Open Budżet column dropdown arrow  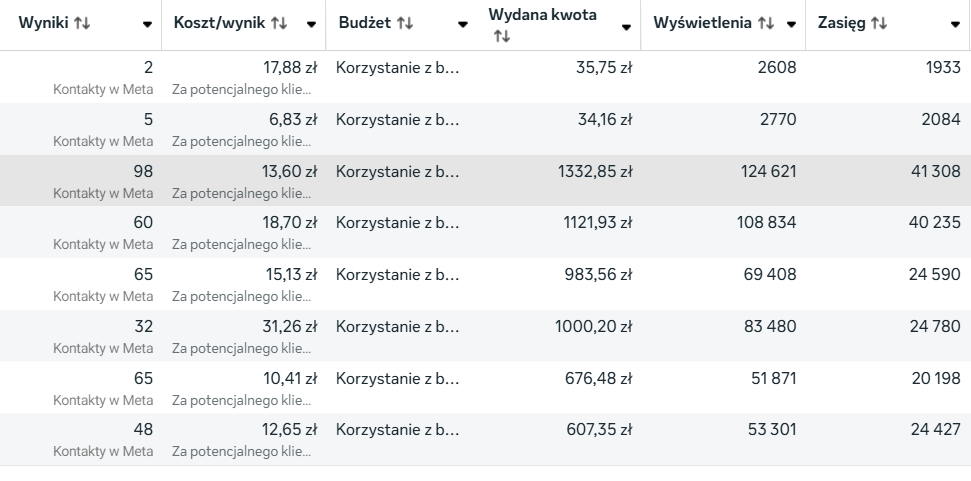click(463, 25)
